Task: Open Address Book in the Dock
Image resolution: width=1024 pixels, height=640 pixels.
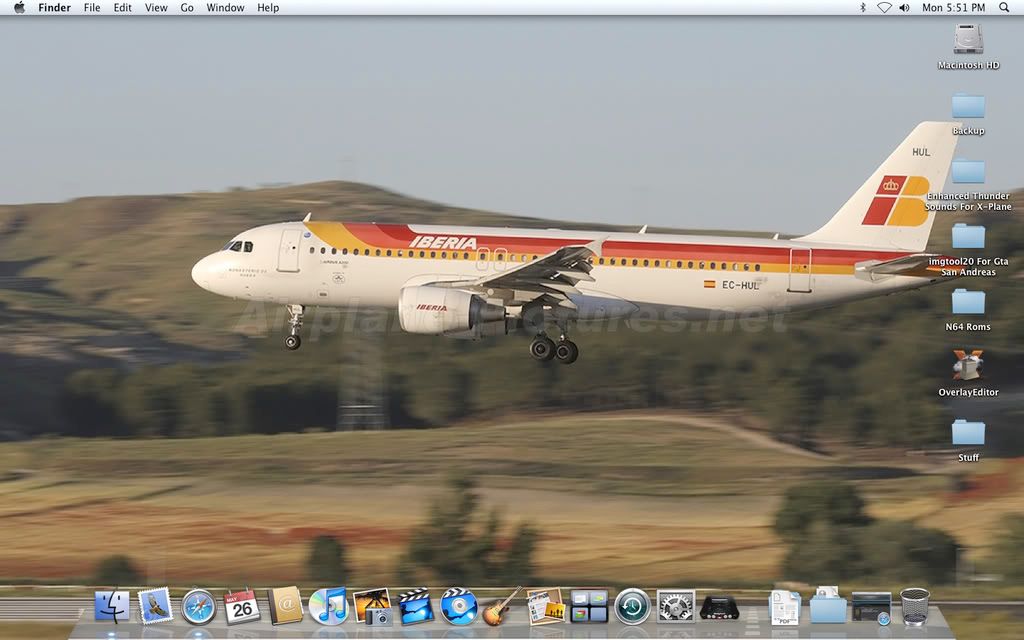Action: coord(285,606)
